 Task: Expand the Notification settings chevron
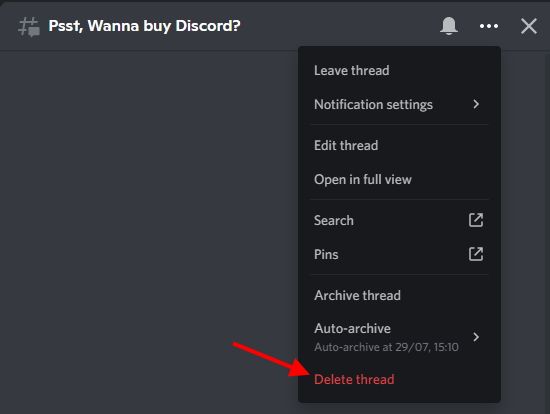pyautogui.click(x=476, y=104)
